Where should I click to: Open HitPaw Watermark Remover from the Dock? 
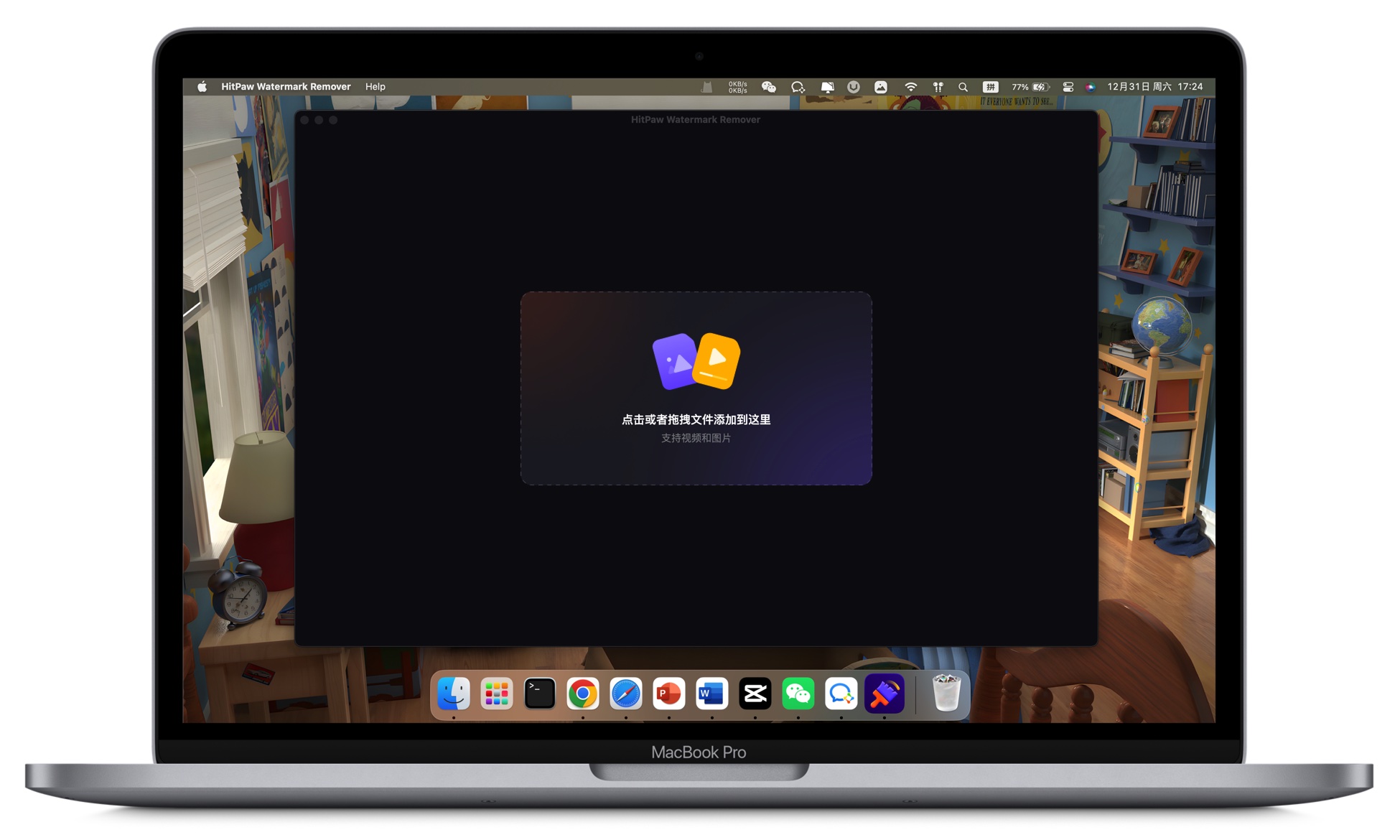pyautogui.click(x=885, y=694)
